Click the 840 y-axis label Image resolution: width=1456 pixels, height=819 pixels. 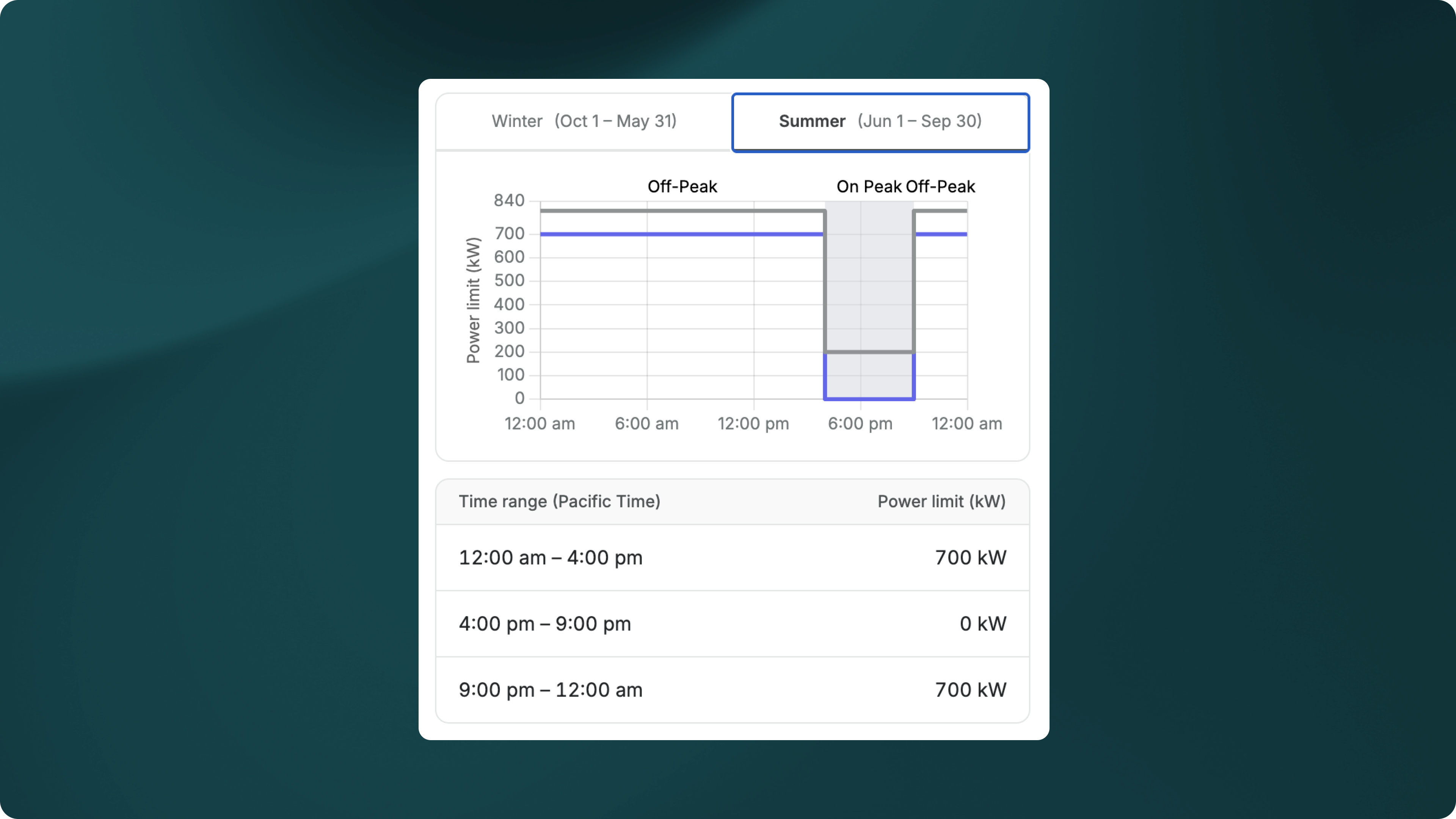click(509, 201)
